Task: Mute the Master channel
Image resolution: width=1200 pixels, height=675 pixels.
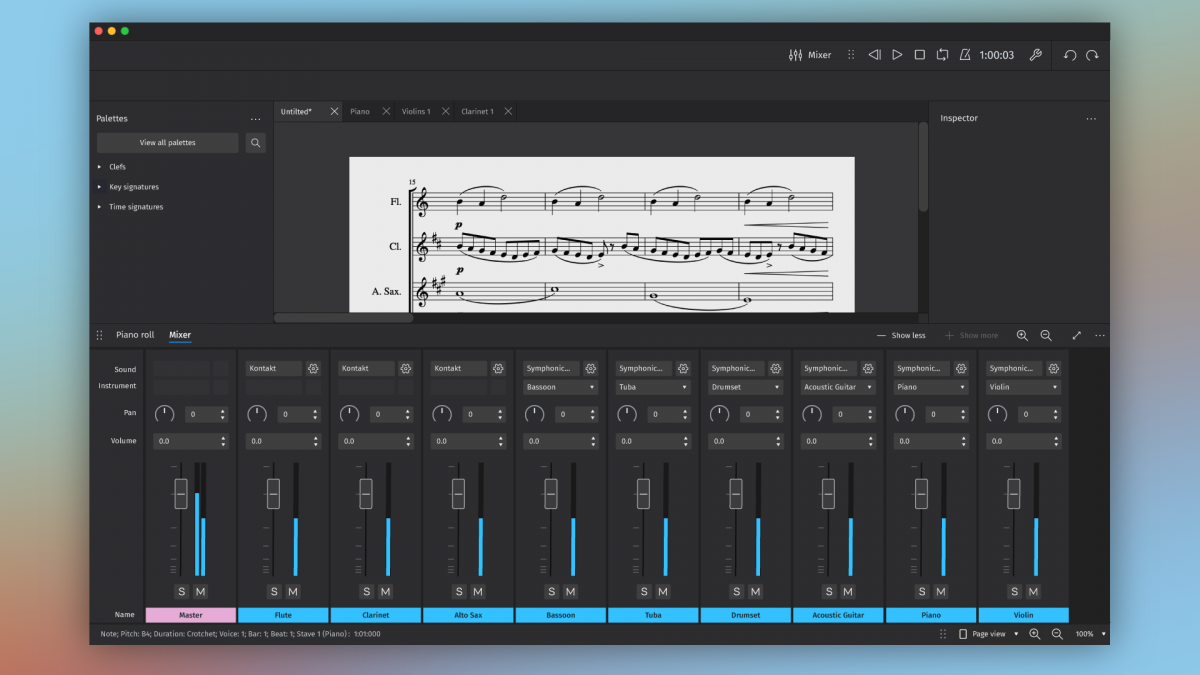Action: [x=200, y=592]
